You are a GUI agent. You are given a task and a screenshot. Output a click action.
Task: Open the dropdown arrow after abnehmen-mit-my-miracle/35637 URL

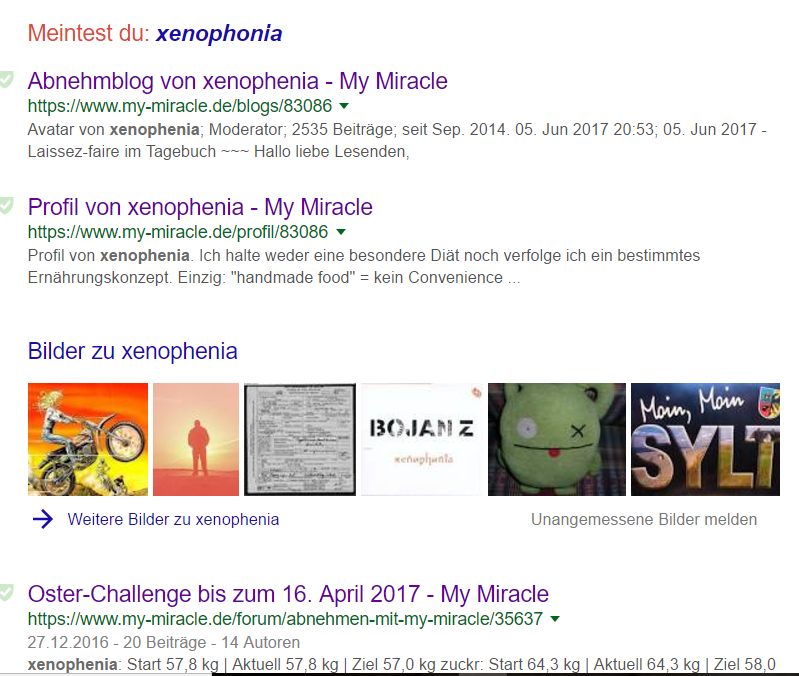(x=555, y=619)
